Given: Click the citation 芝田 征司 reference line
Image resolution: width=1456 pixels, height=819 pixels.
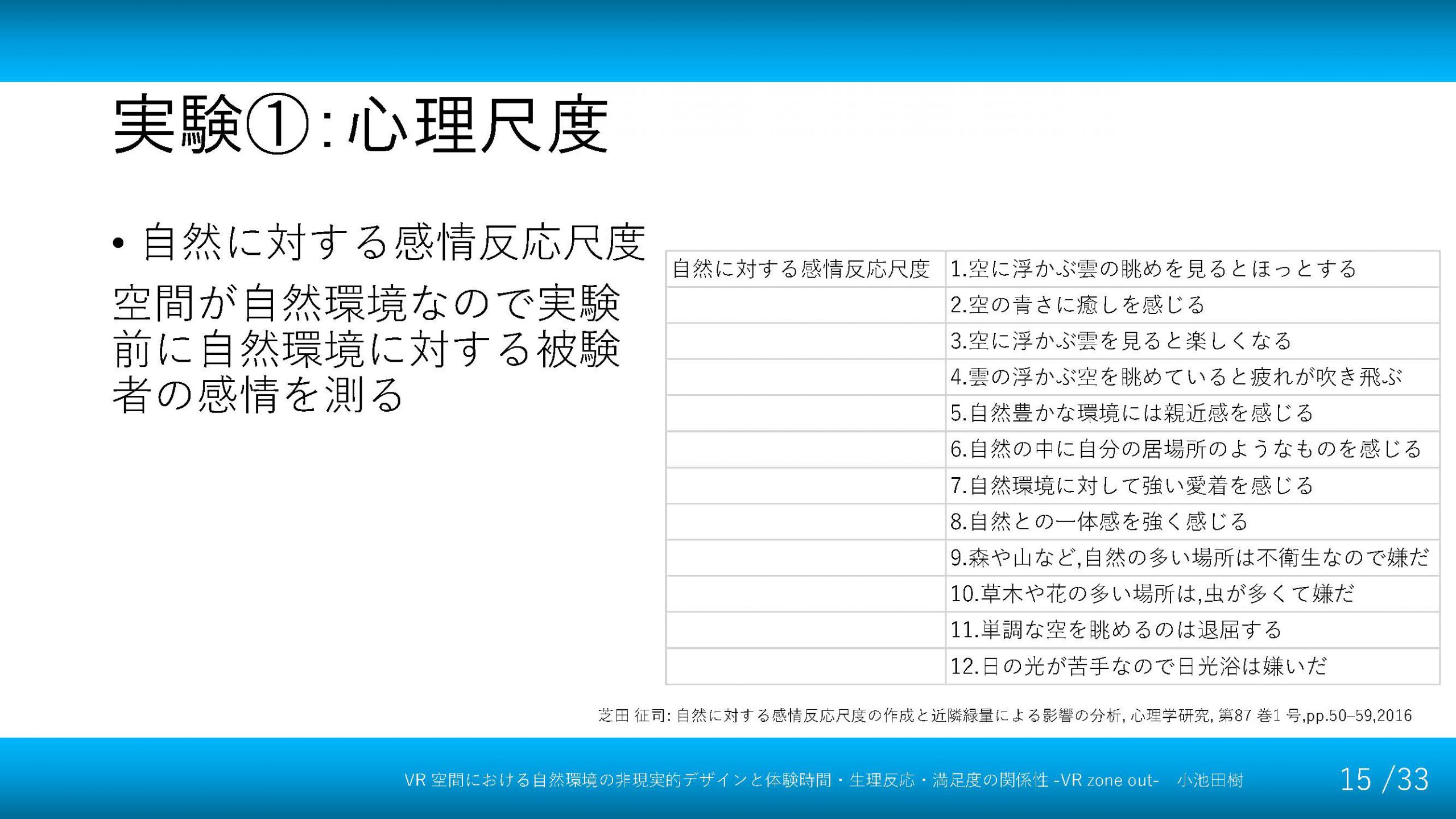Looking at the screenshot, I should [1005, 715].
